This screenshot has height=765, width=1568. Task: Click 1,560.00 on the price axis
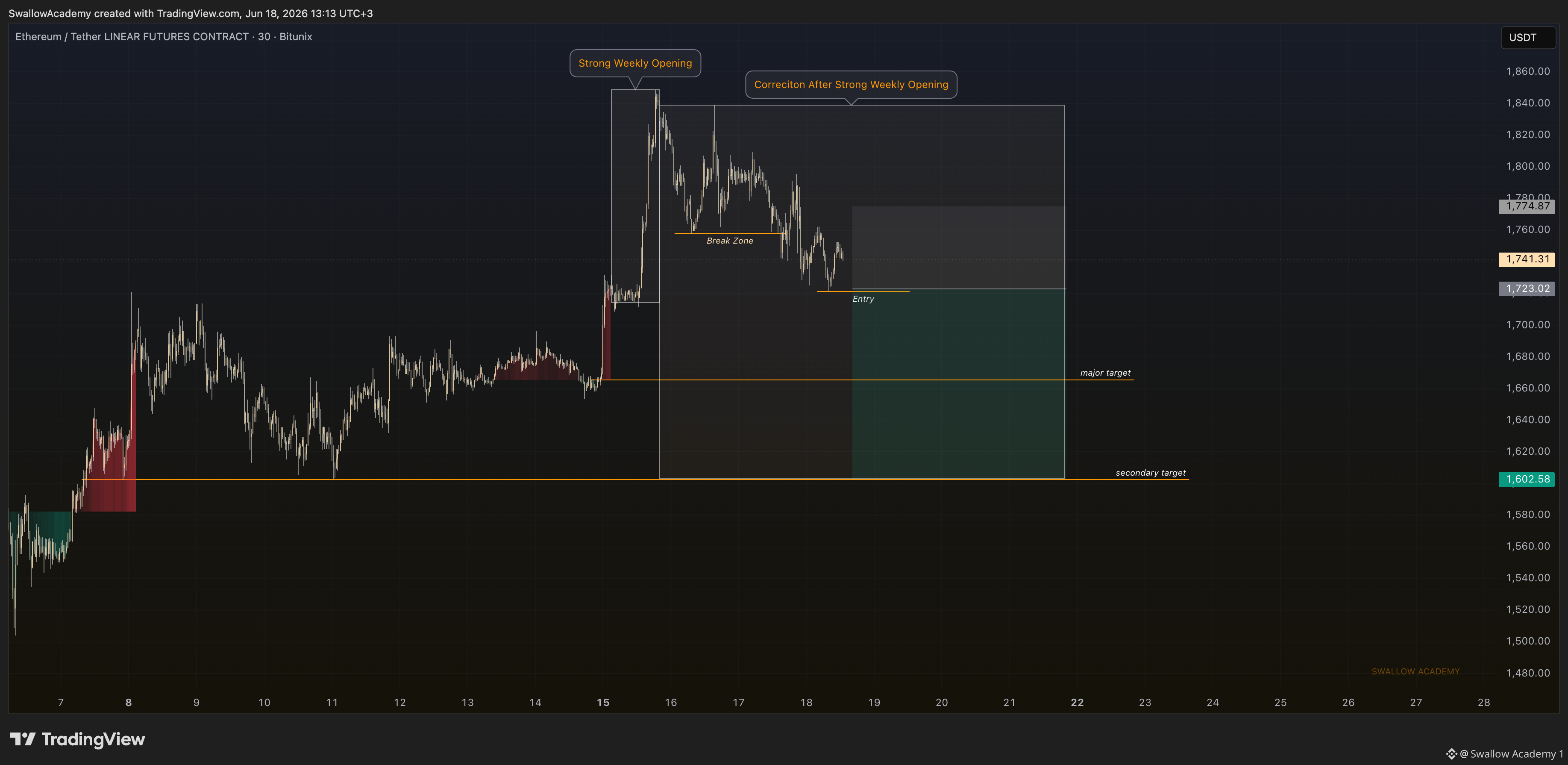[x=1528, y=546]
